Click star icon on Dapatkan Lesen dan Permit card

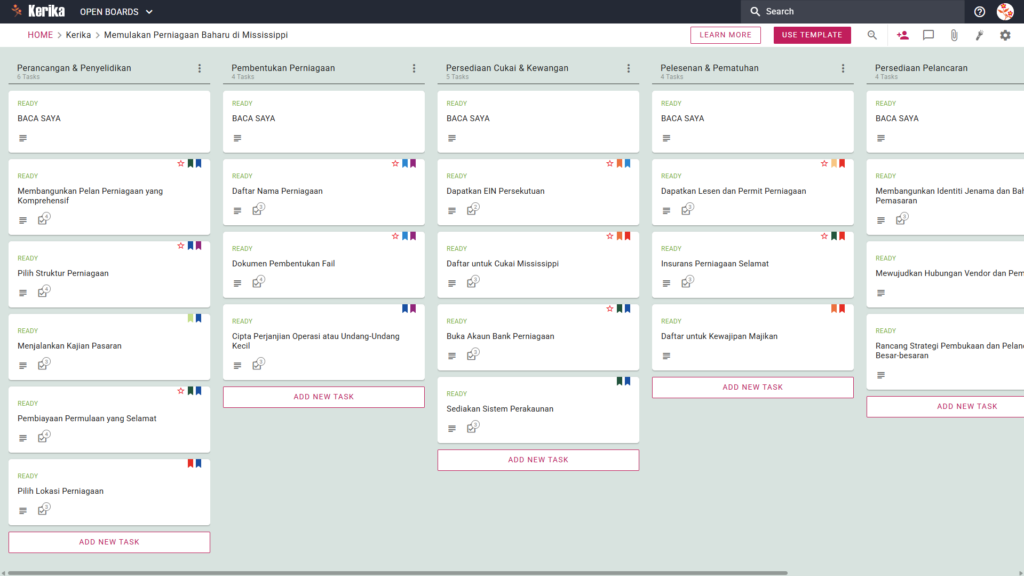[824, 163]
